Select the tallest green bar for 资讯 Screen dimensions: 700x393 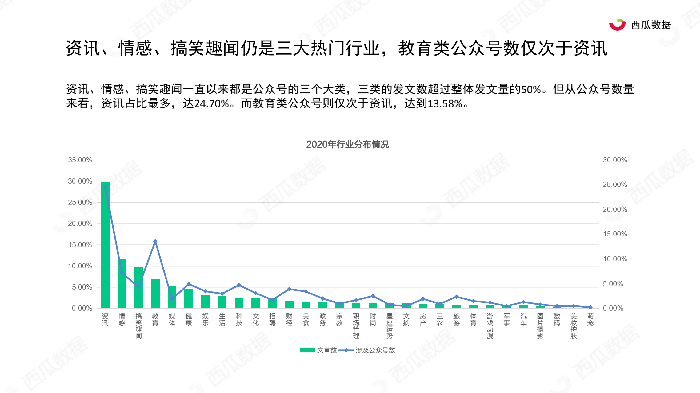(105, 245)
